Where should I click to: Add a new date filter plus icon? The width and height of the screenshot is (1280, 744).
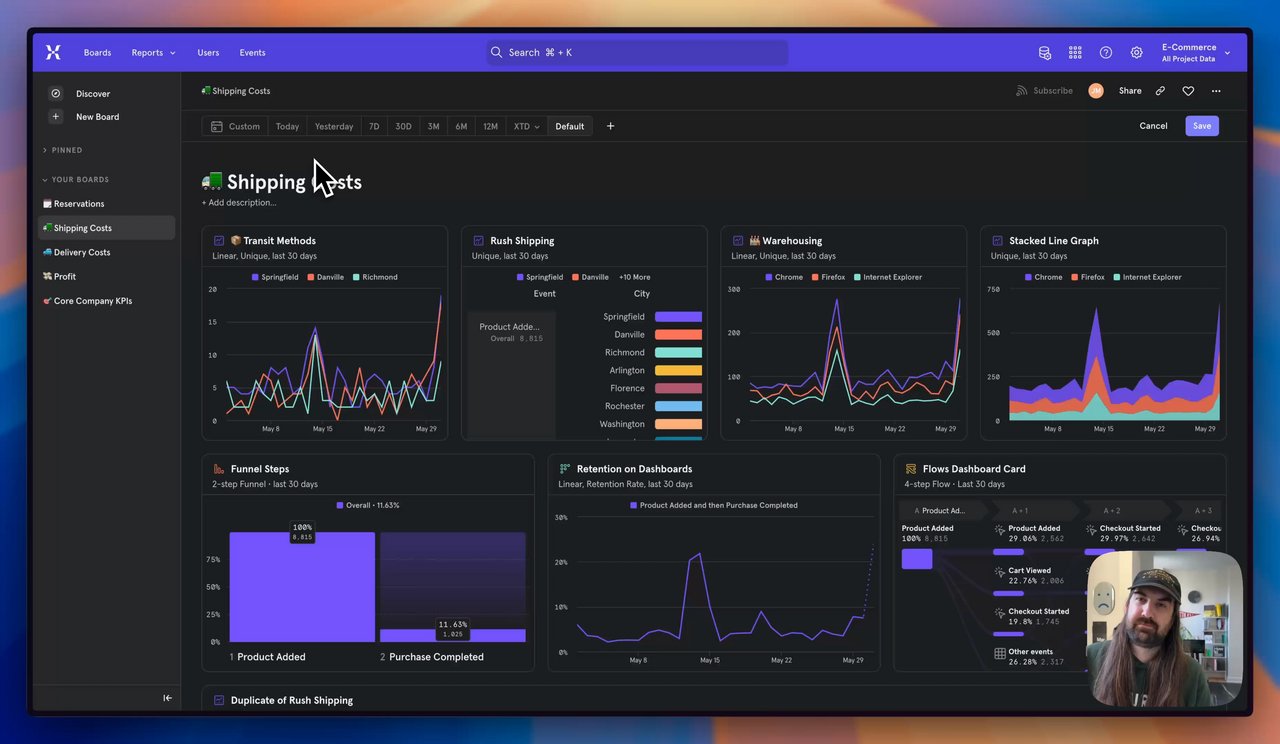(611, 126)
